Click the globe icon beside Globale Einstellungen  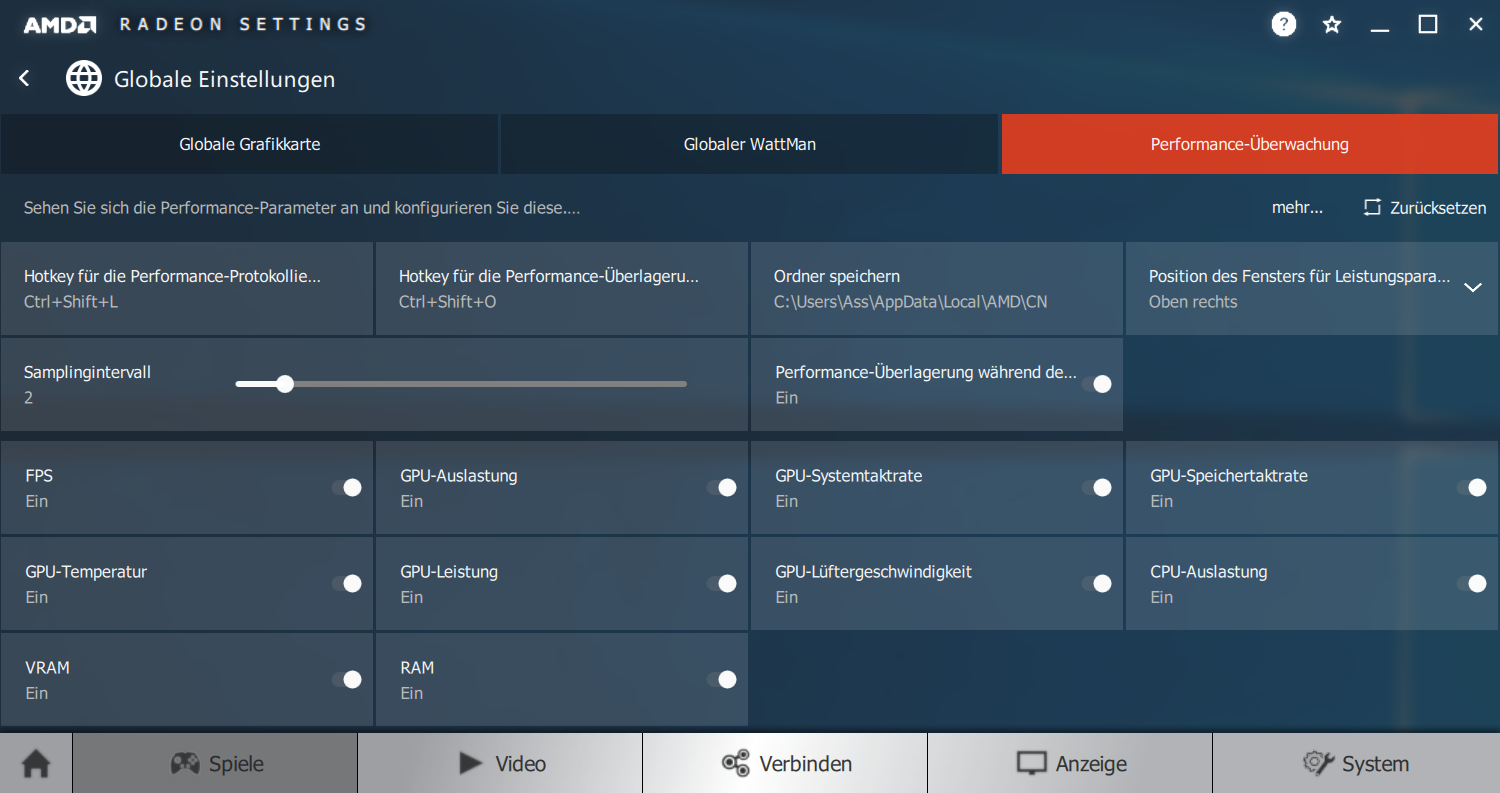pyautogui.click(x=84, y=78)
